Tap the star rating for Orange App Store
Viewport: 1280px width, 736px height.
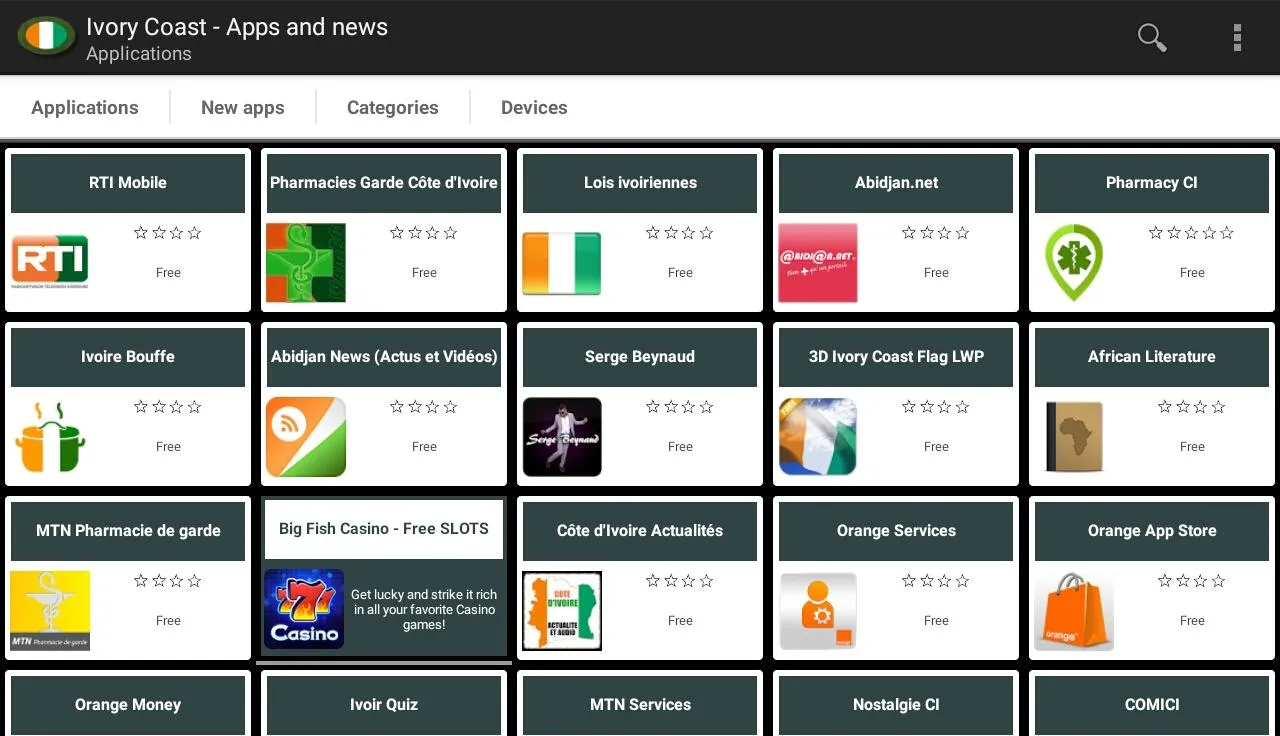pos(1192,581)
